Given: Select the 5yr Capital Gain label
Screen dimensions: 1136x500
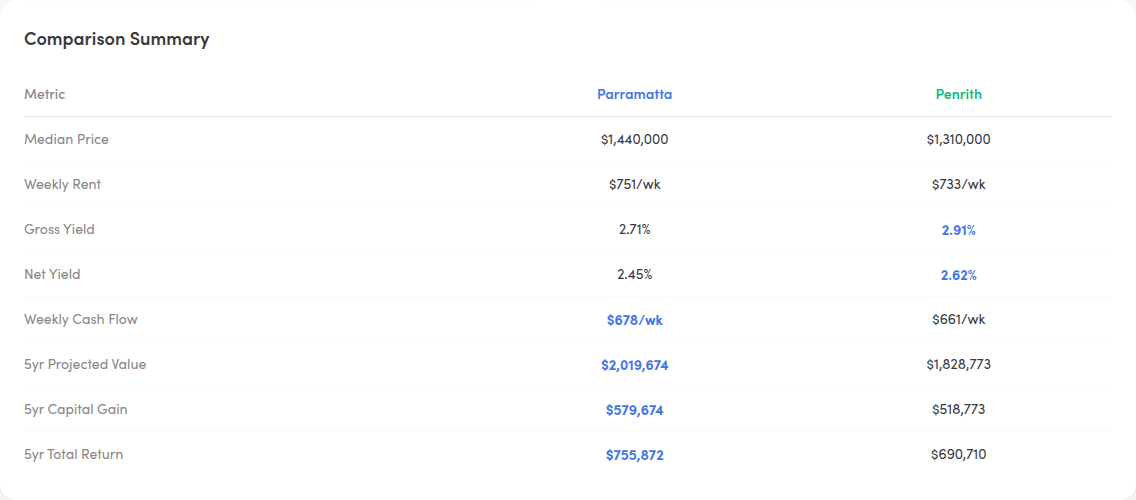Looking at the screenshot, I should pos(75,409).
